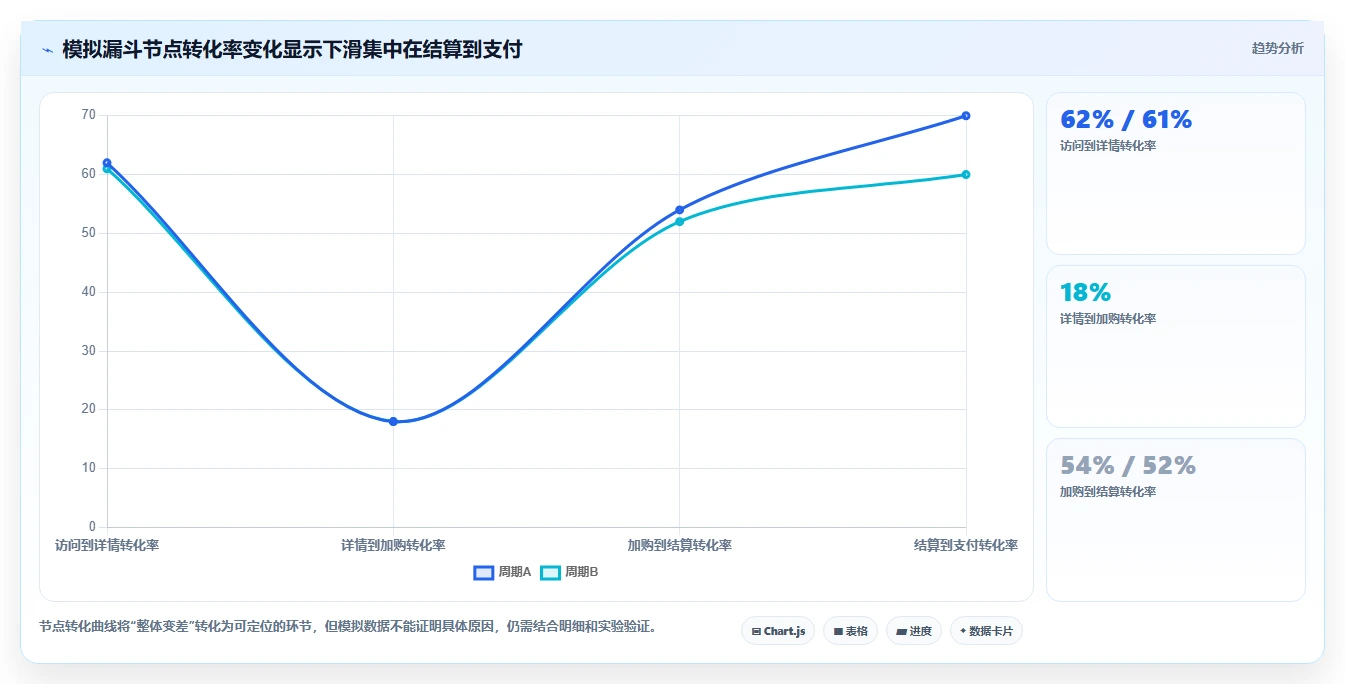
Task: Click the 访问到详情转化率 axis label
Action: [107, 546]
